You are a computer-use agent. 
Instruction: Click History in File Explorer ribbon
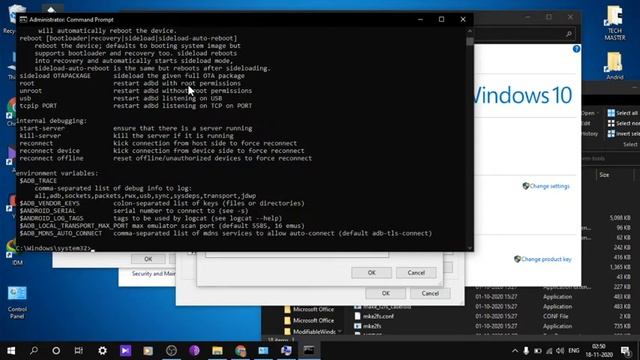coord(590,133)
